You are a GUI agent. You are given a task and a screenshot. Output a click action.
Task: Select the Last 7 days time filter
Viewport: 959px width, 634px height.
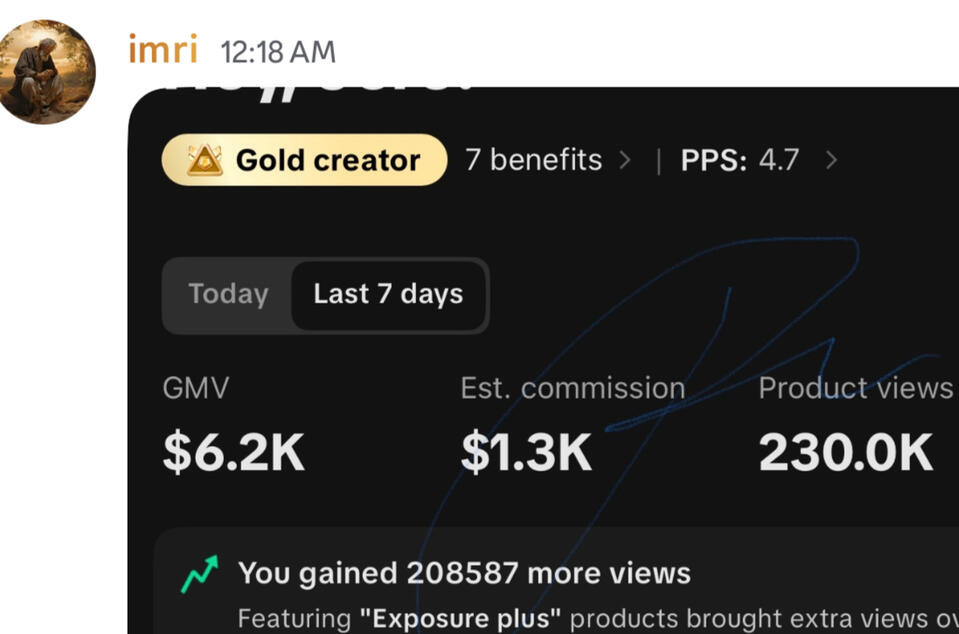(389, 294)
